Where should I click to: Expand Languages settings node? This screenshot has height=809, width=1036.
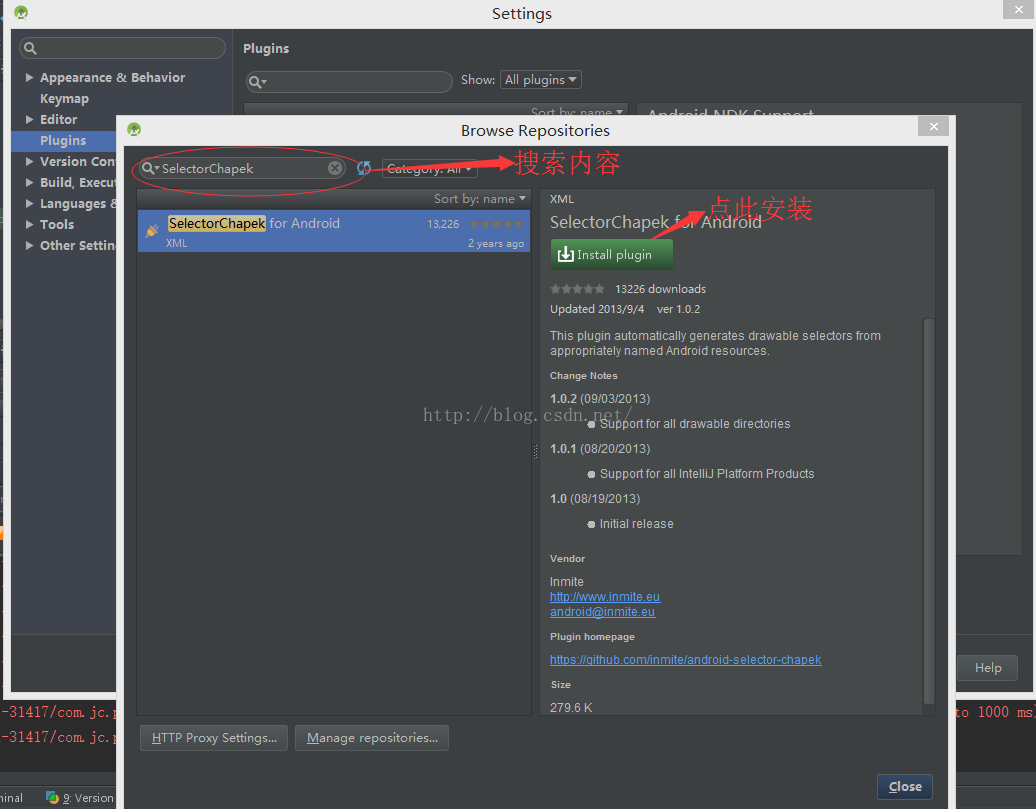(x=29, y=204)
